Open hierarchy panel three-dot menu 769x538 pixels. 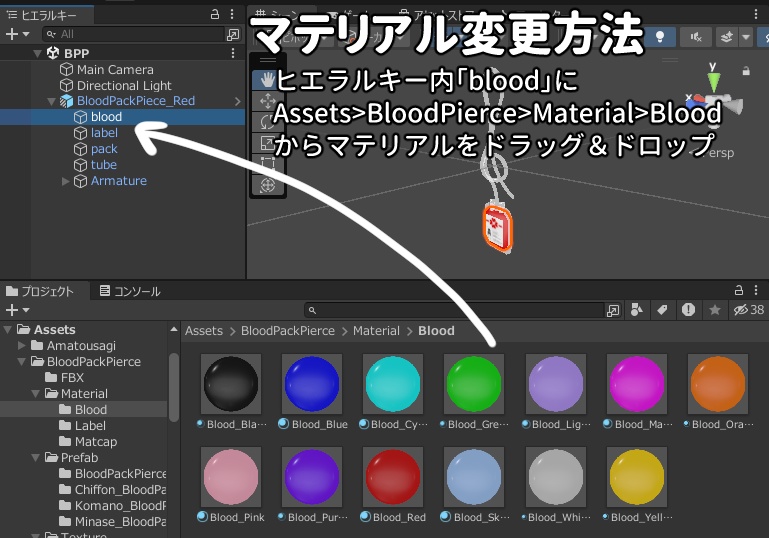coord(232,14)
